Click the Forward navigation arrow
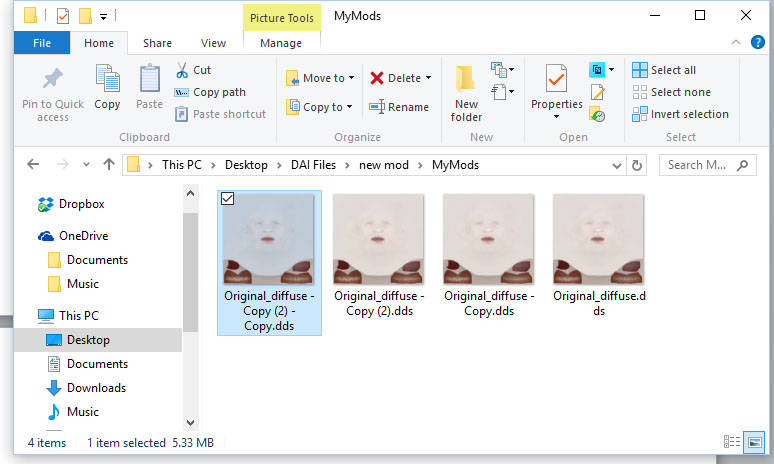Viewport: 774px width, 464px height. (63, 164)
